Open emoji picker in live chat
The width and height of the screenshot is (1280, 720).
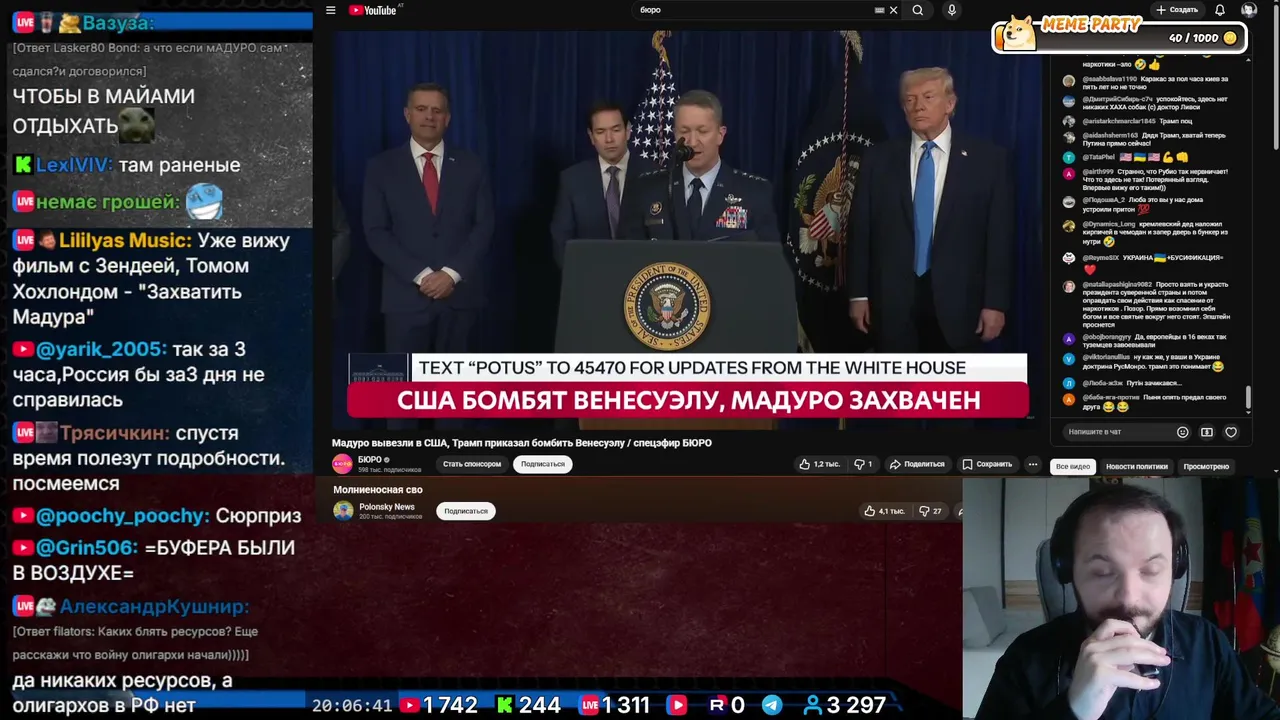pyautogui.click(x=1182, y=432)
